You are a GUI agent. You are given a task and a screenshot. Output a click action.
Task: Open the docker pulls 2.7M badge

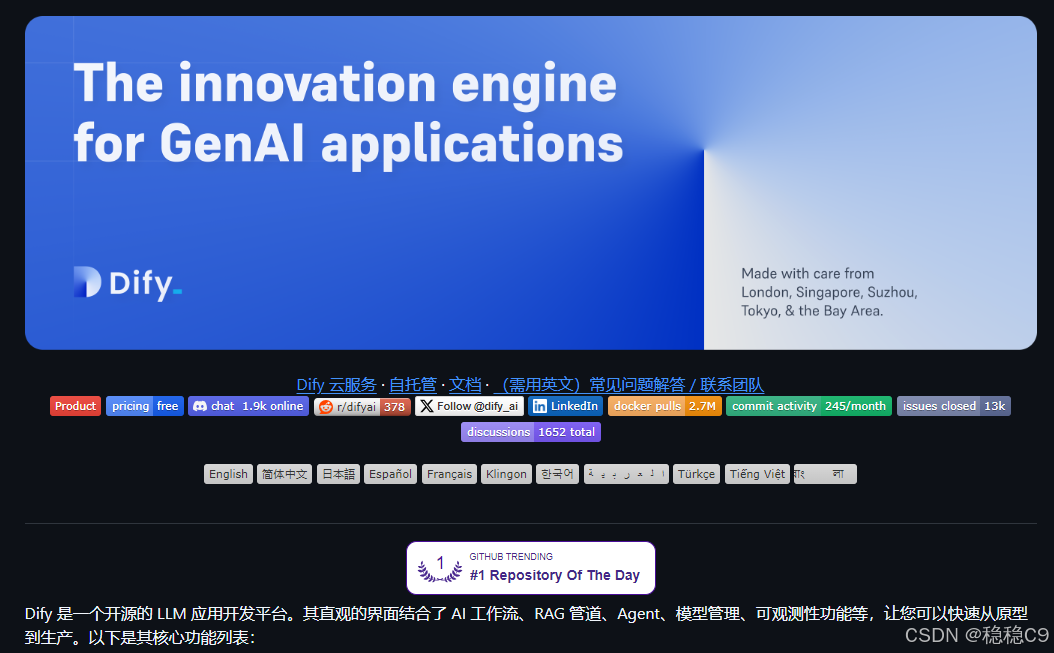click(x=665, y=406)
